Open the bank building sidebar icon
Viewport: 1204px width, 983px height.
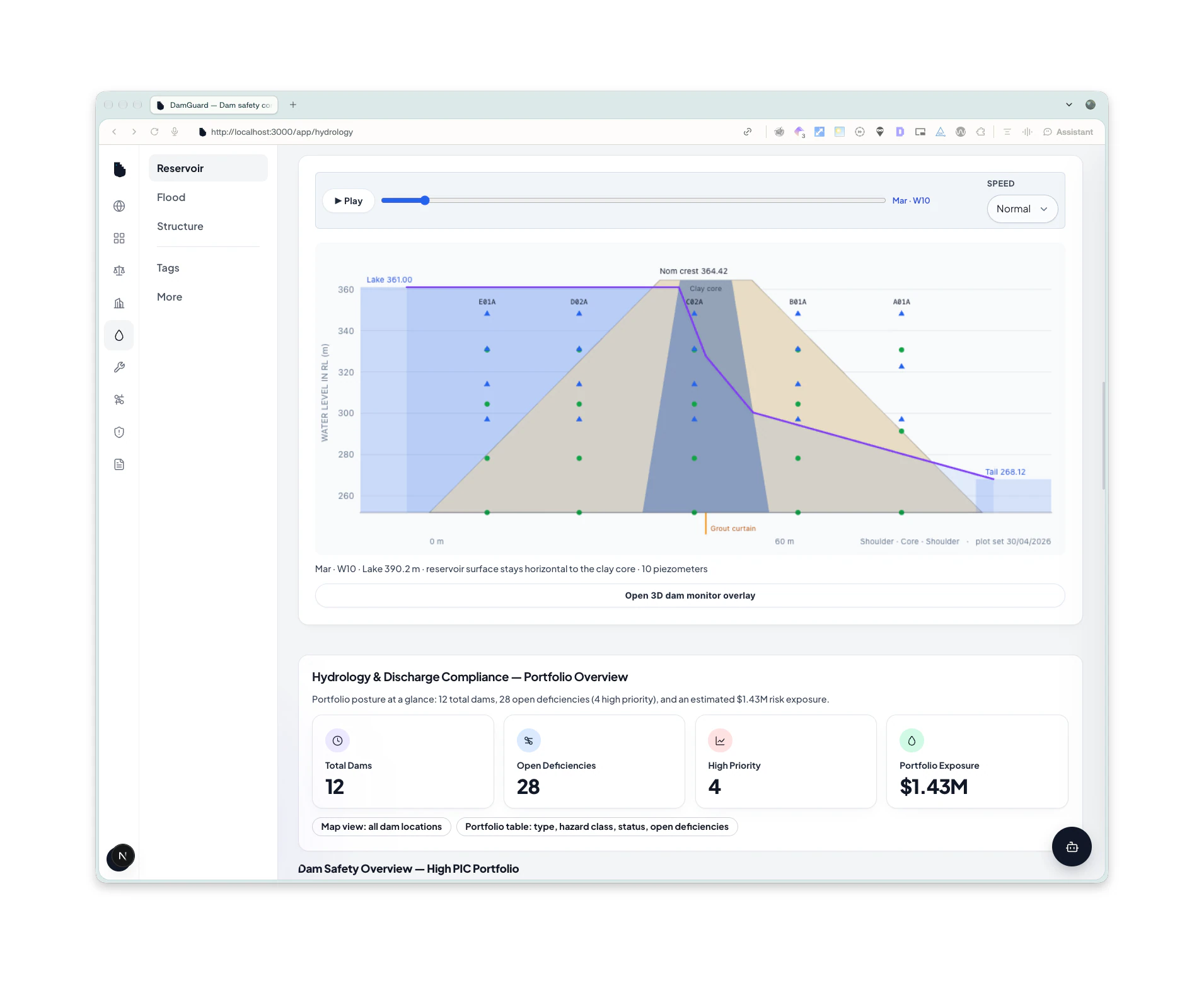pyautogui.click(x=119, y=303)
